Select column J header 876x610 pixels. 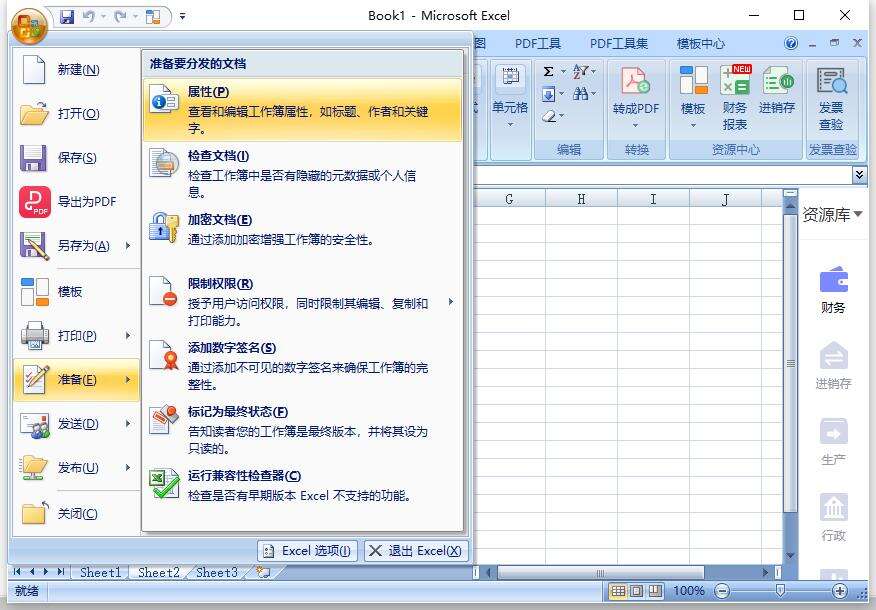pos(725,199)
